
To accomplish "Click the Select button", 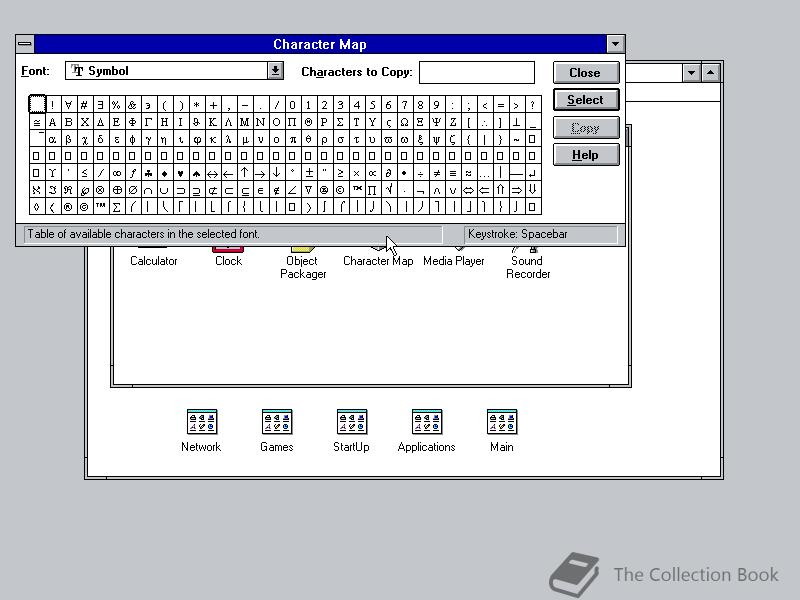I will point(586,100).
